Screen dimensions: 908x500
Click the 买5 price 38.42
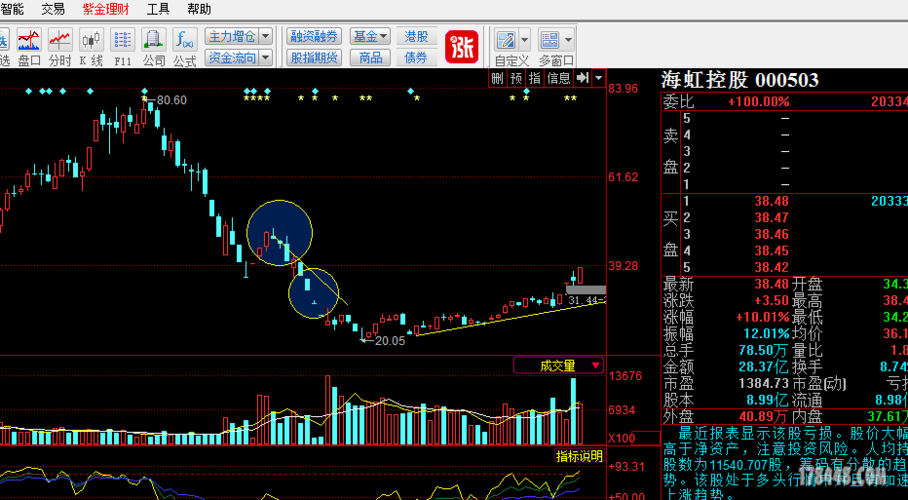click(771, 267)
